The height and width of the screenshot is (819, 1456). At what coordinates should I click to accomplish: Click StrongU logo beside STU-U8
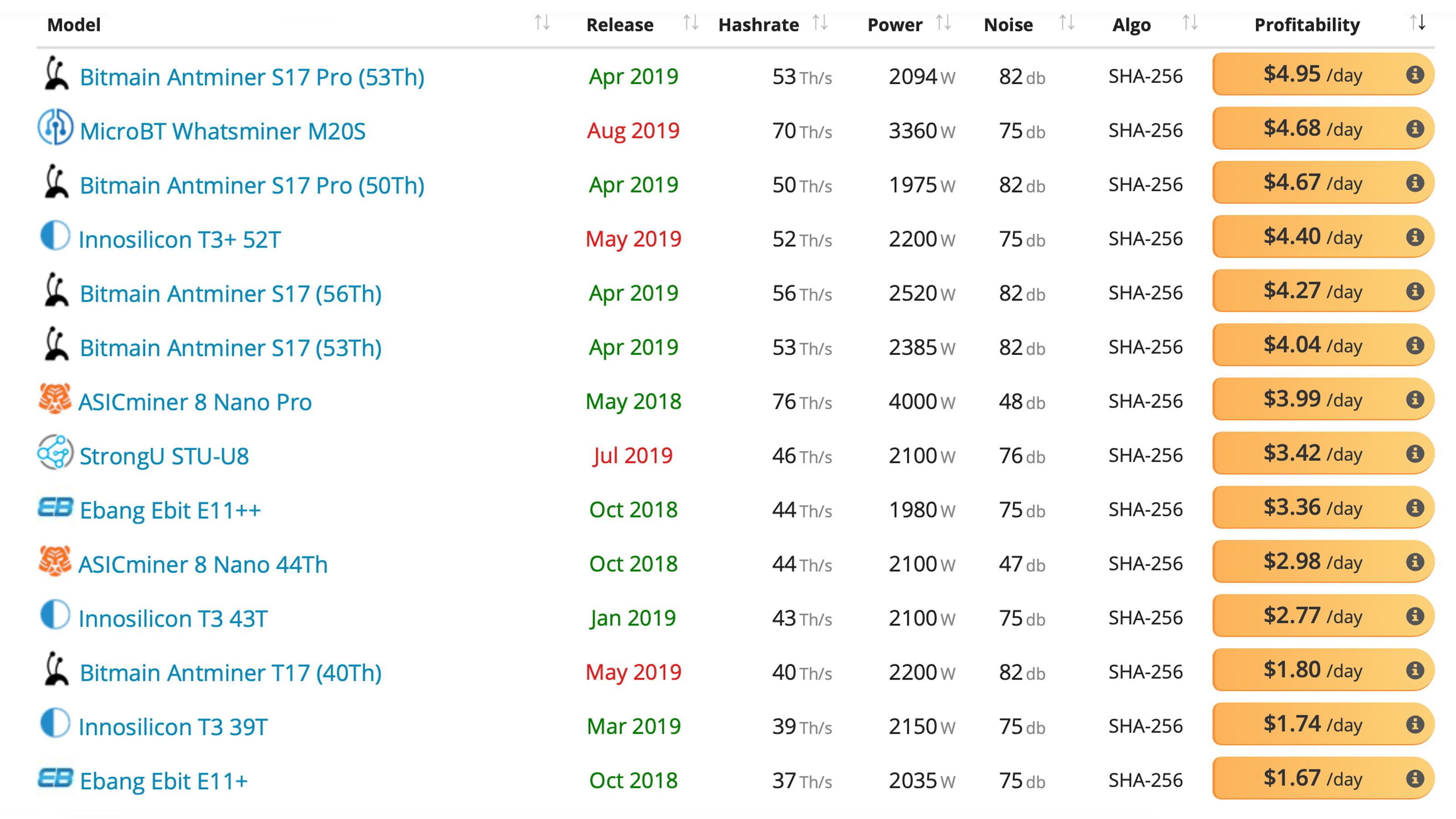55,452
